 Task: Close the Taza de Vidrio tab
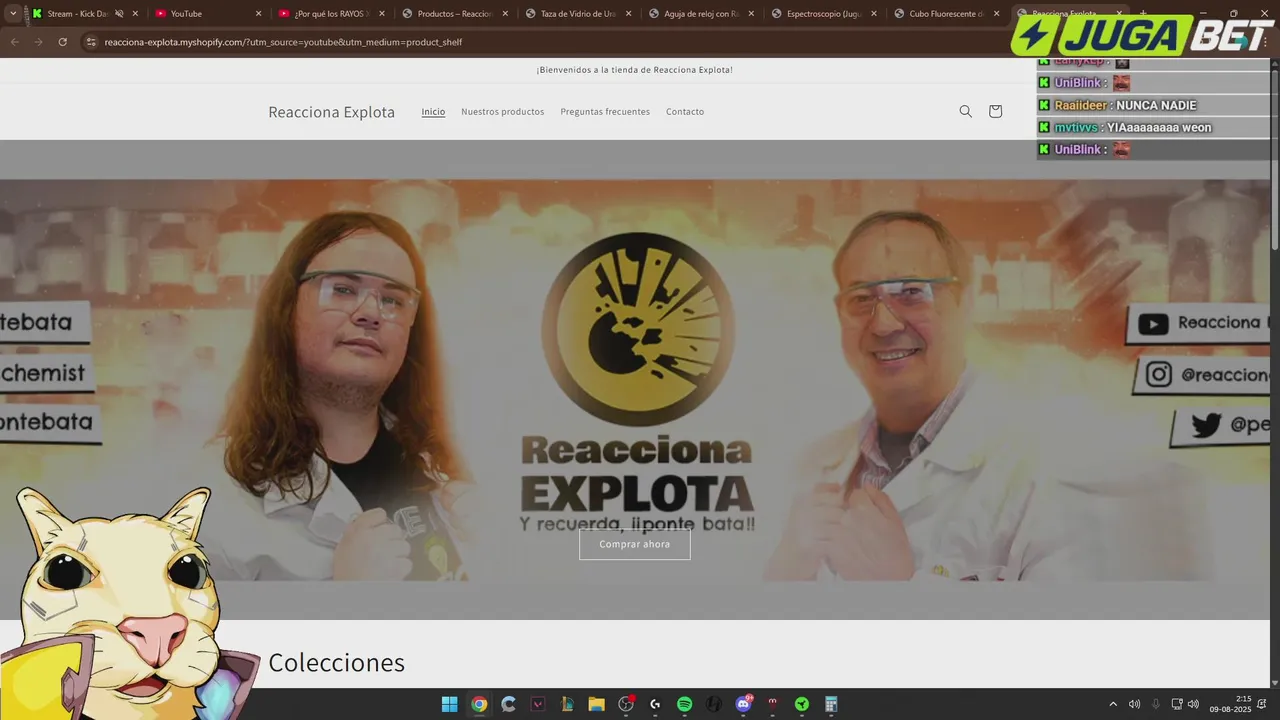tap(627, 14)
